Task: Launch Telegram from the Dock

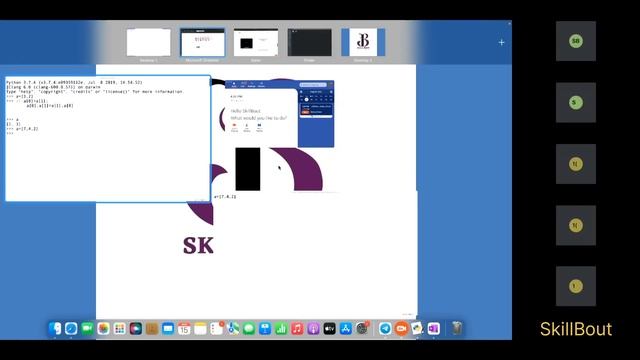Action: [x=385, y=328]
